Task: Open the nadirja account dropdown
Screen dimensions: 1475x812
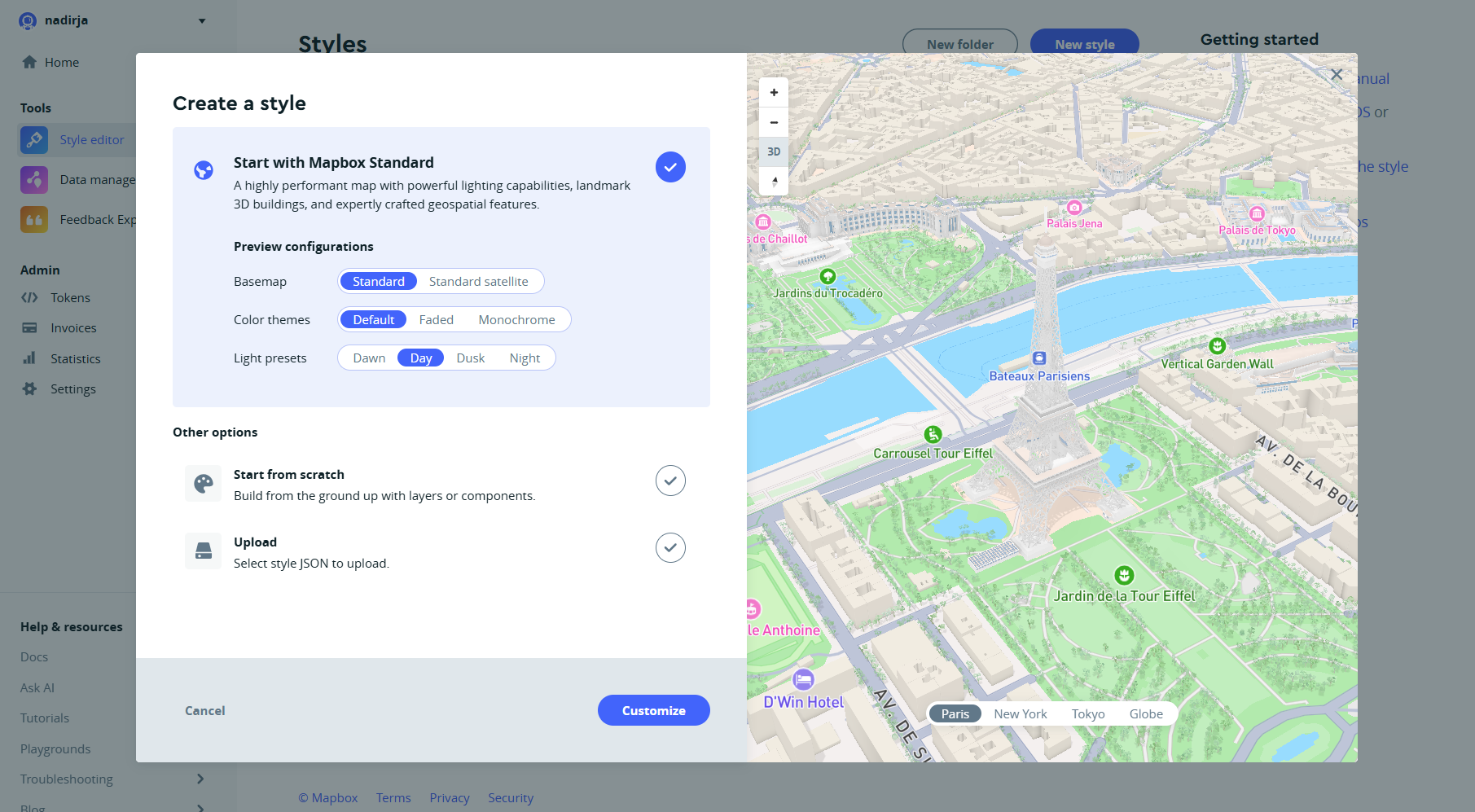Action: pos(202,21)
